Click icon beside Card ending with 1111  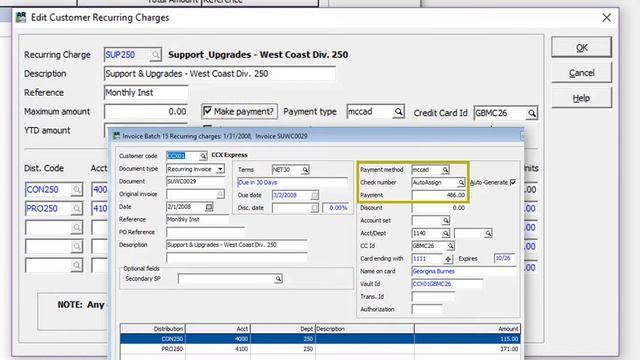point(448,259)
